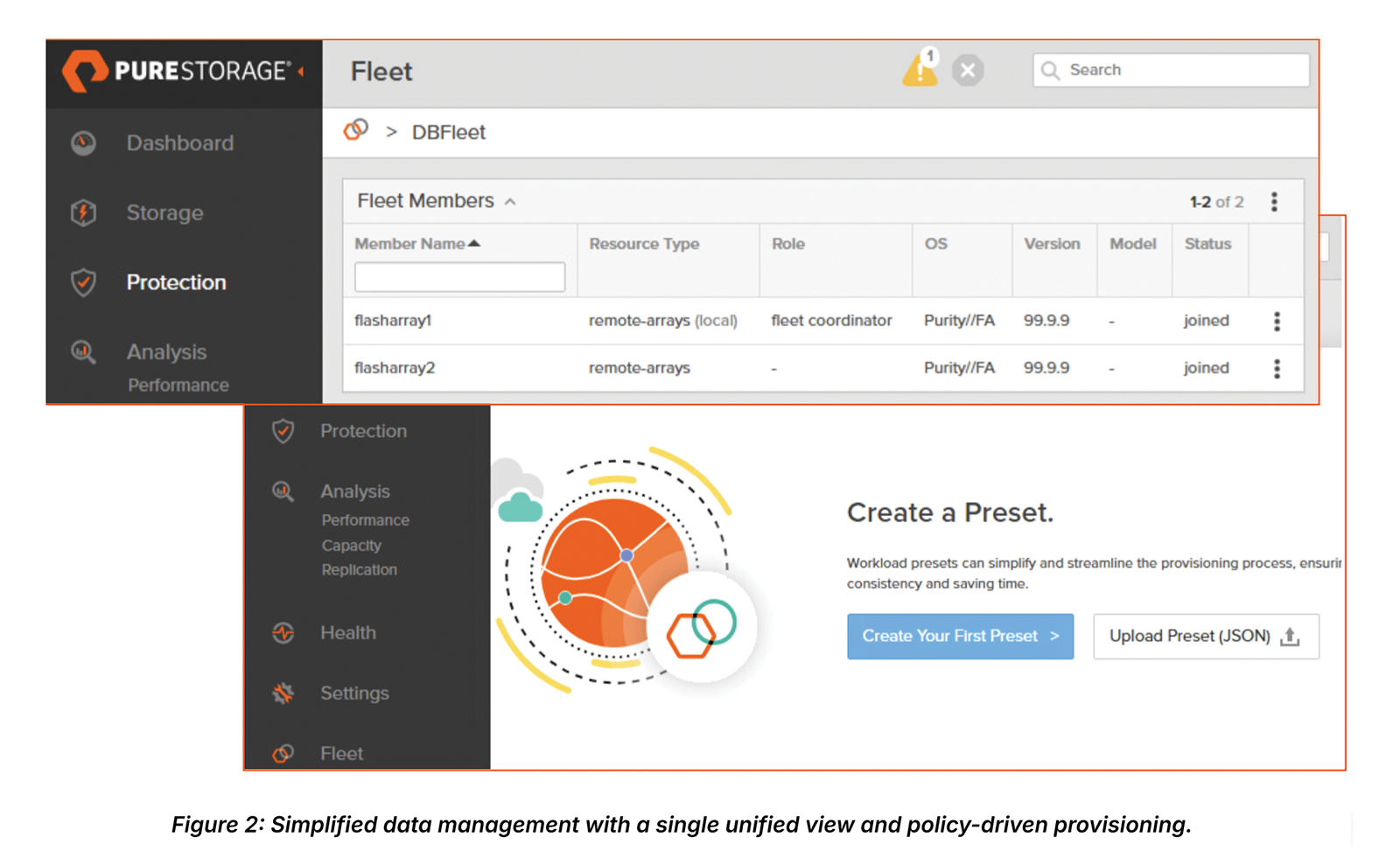This screenshot has height=858, width=1400.
Task: Click the fleet rings breadcrumb icon
Action: pos(355,130)
